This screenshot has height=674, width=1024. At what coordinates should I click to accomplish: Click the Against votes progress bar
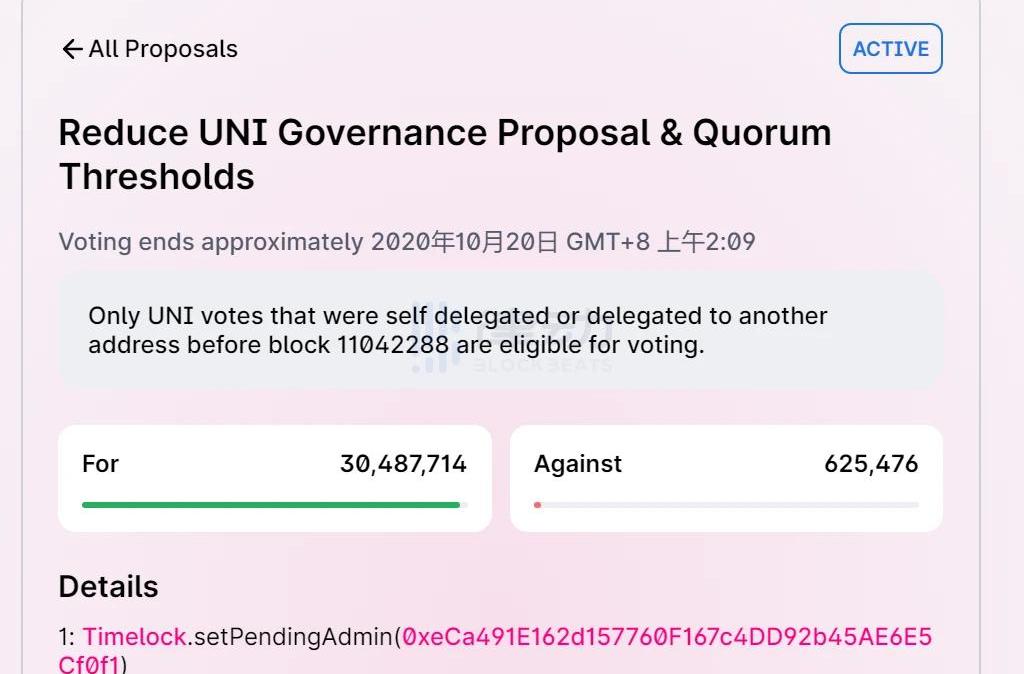tap(726, 505)
